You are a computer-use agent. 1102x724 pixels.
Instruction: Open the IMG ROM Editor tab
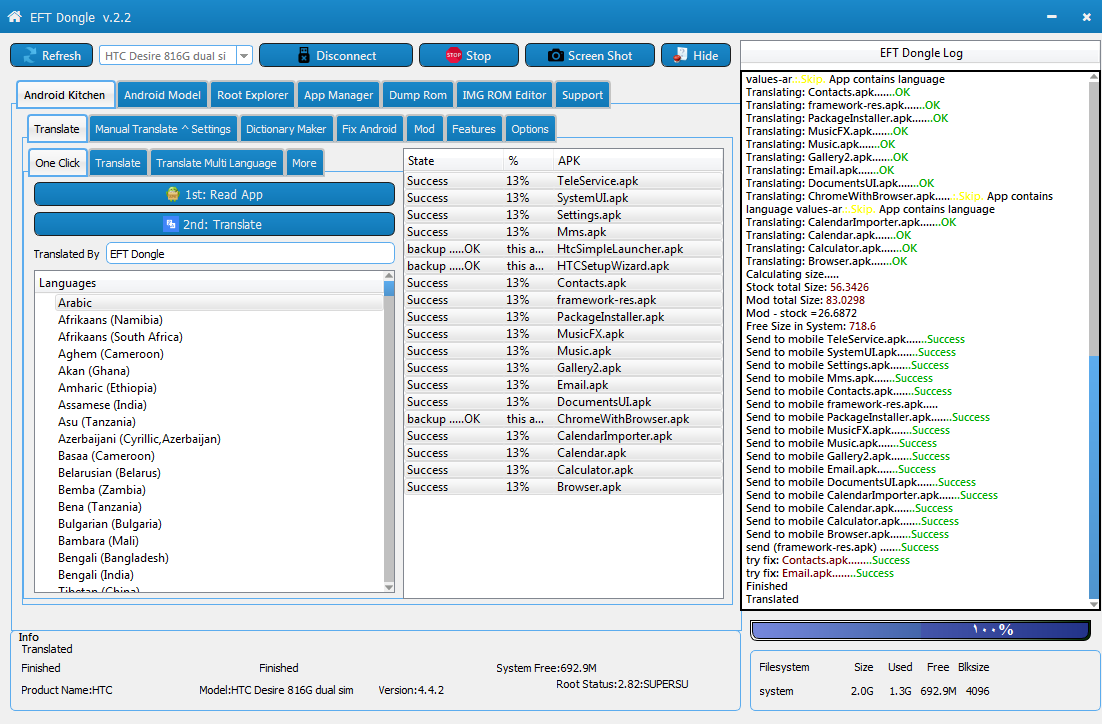[x=504, y=95]
